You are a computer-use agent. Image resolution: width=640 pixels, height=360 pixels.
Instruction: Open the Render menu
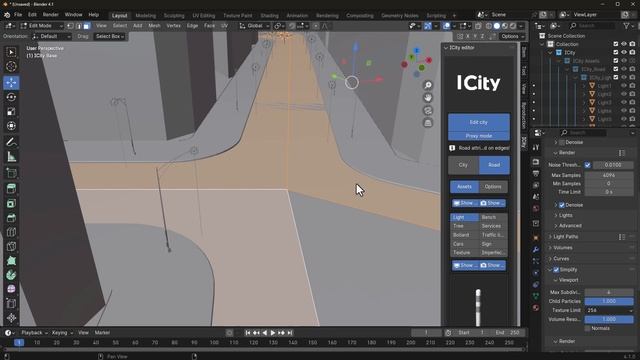[x=51, y=15]
